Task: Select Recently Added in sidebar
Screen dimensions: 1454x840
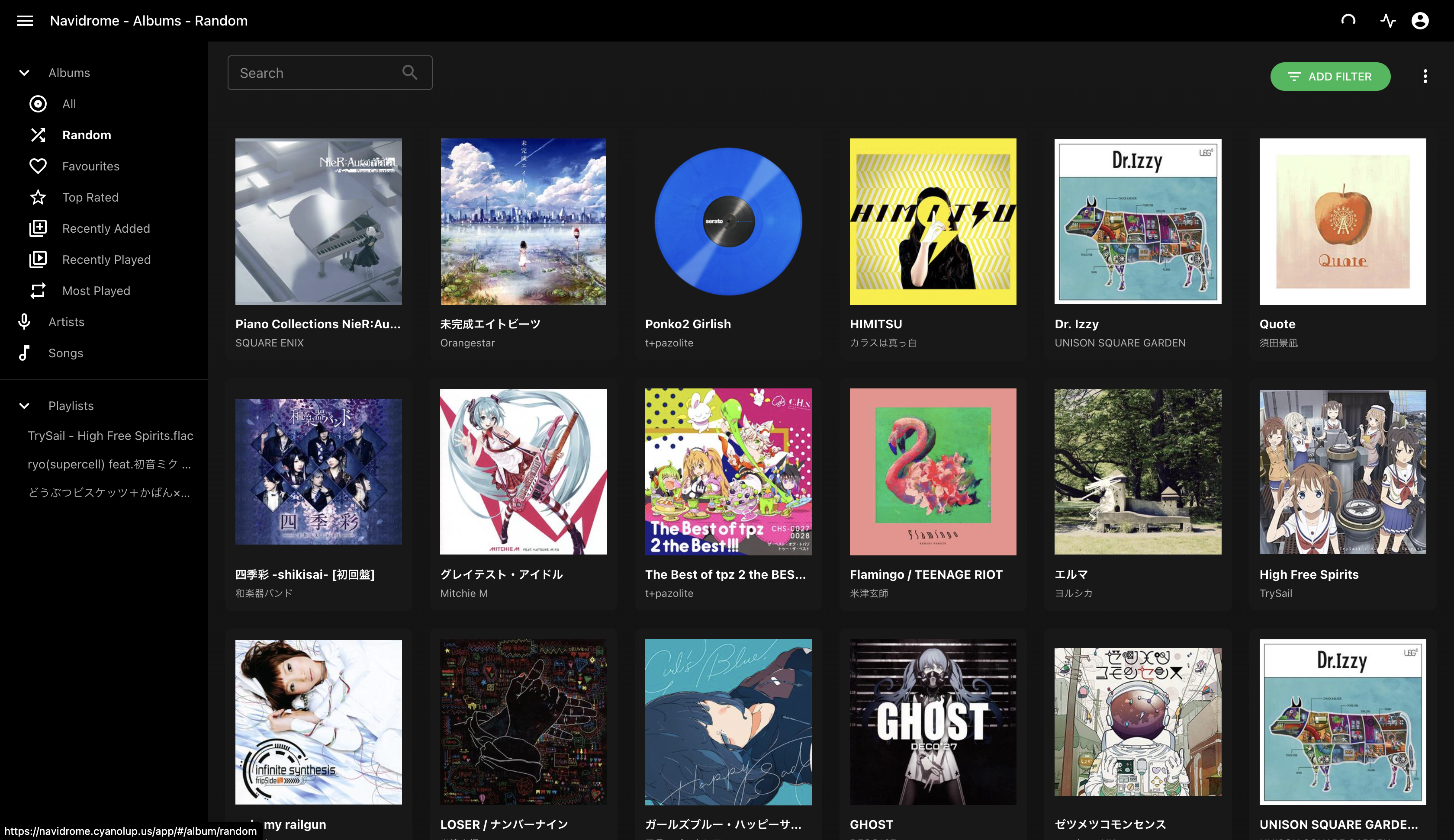Action: pyautogui.click(x=106, y=228)
